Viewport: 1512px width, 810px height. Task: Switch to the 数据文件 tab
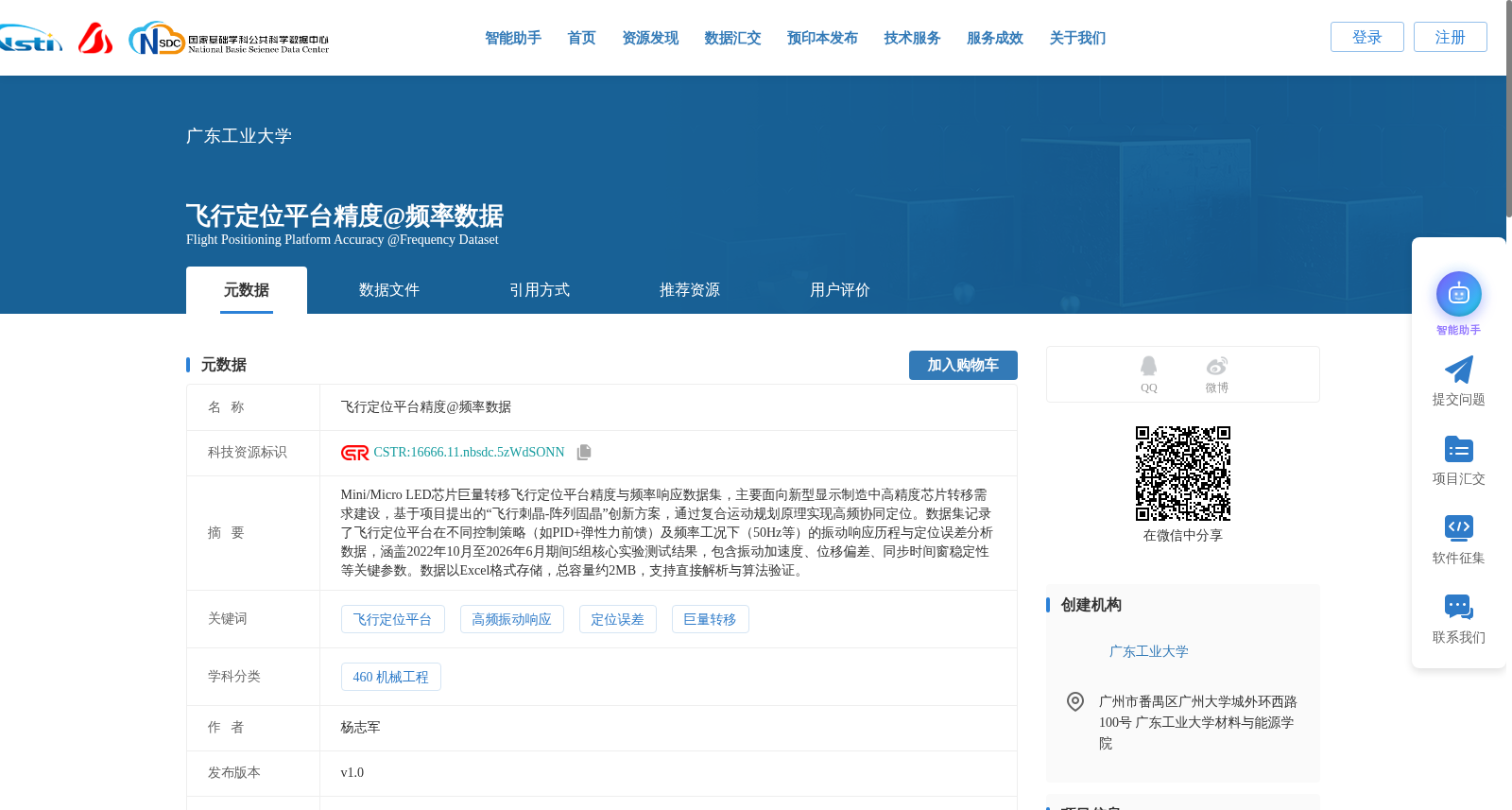pyautogui.click(x=389, y=290)
